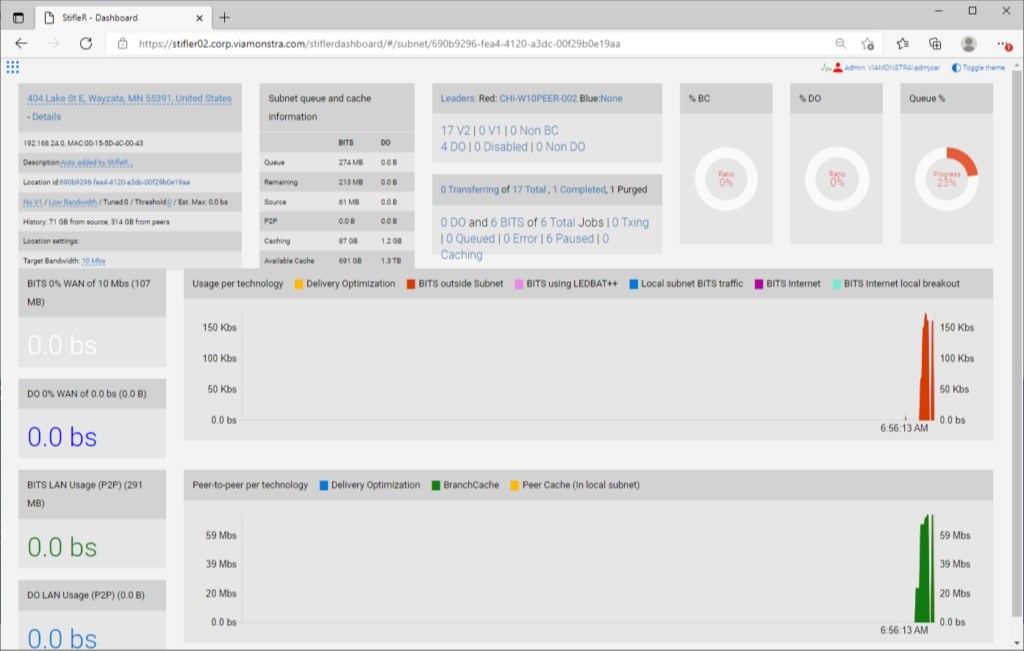The height and width of the screenshot is (651, 1024).
Task: Add this page to favorites
Action: pos(867,44)
